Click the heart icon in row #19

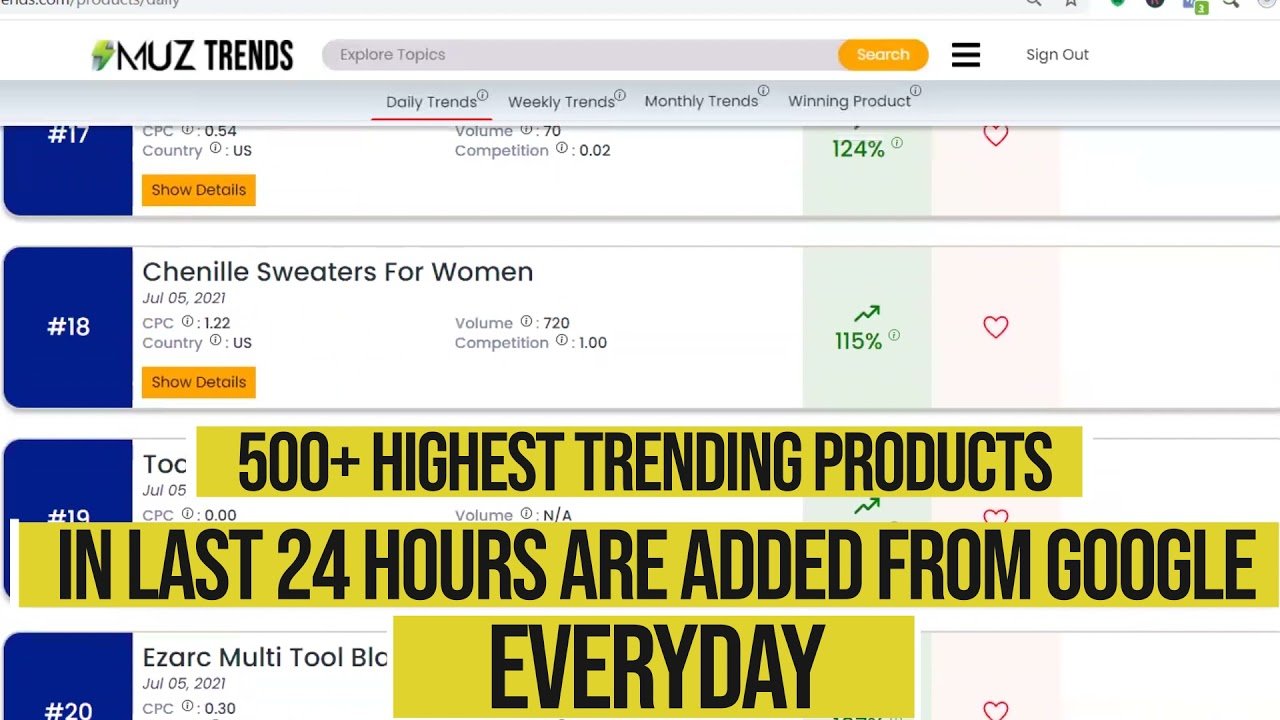tap(995, 517)
